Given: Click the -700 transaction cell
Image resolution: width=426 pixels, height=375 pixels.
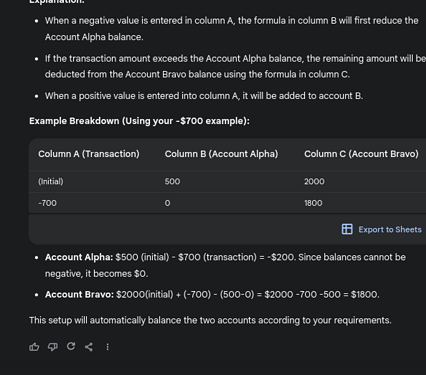Looking at the screenshot, I should tap(47, 203).
